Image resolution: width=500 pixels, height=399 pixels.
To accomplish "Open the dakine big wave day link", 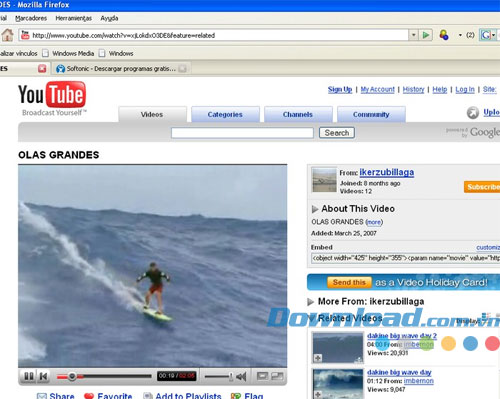I will click(x=399, y=372).
